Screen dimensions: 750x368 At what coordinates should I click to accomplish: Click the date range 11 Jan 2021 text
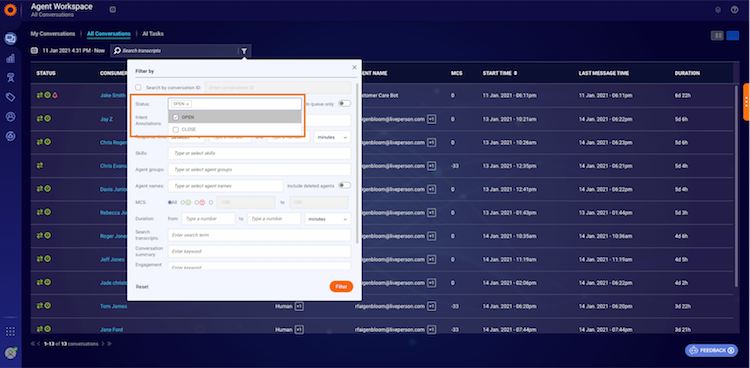click(73, 50)
